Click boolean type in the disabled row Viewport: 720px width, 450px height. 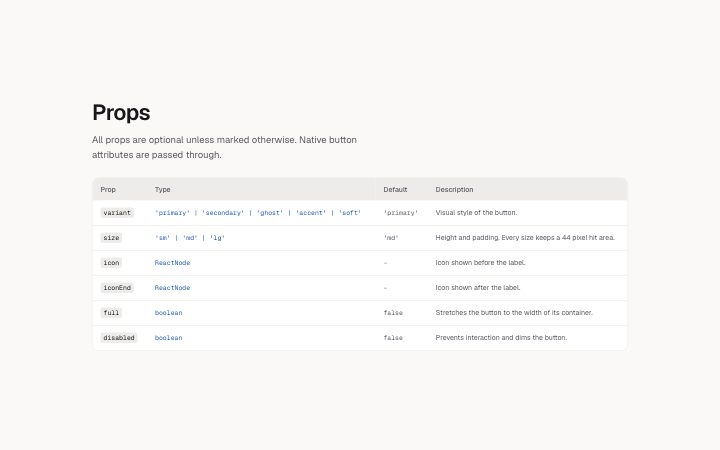coord(169,338)
